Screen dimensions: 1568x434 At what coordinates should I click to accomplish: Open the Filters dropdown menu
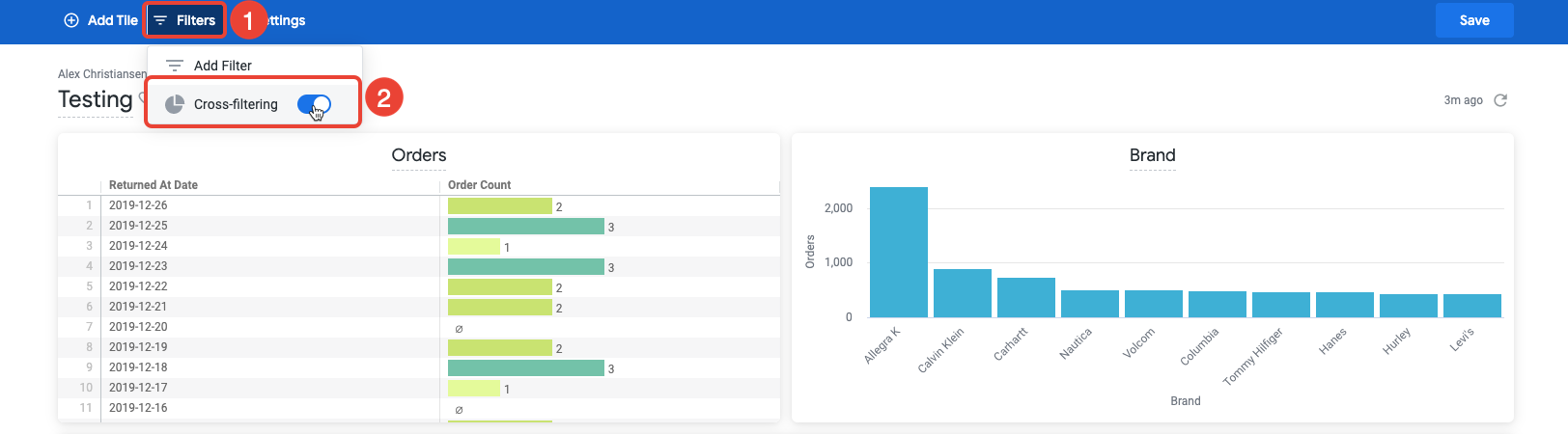(185, 20)
